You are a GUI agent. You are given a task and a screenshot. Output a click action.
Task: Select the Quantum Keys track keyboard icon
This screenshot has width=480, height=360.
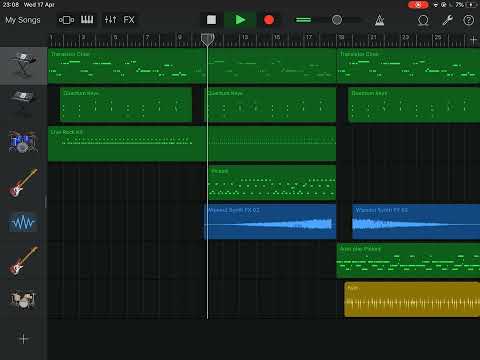(x=23, y=103)
